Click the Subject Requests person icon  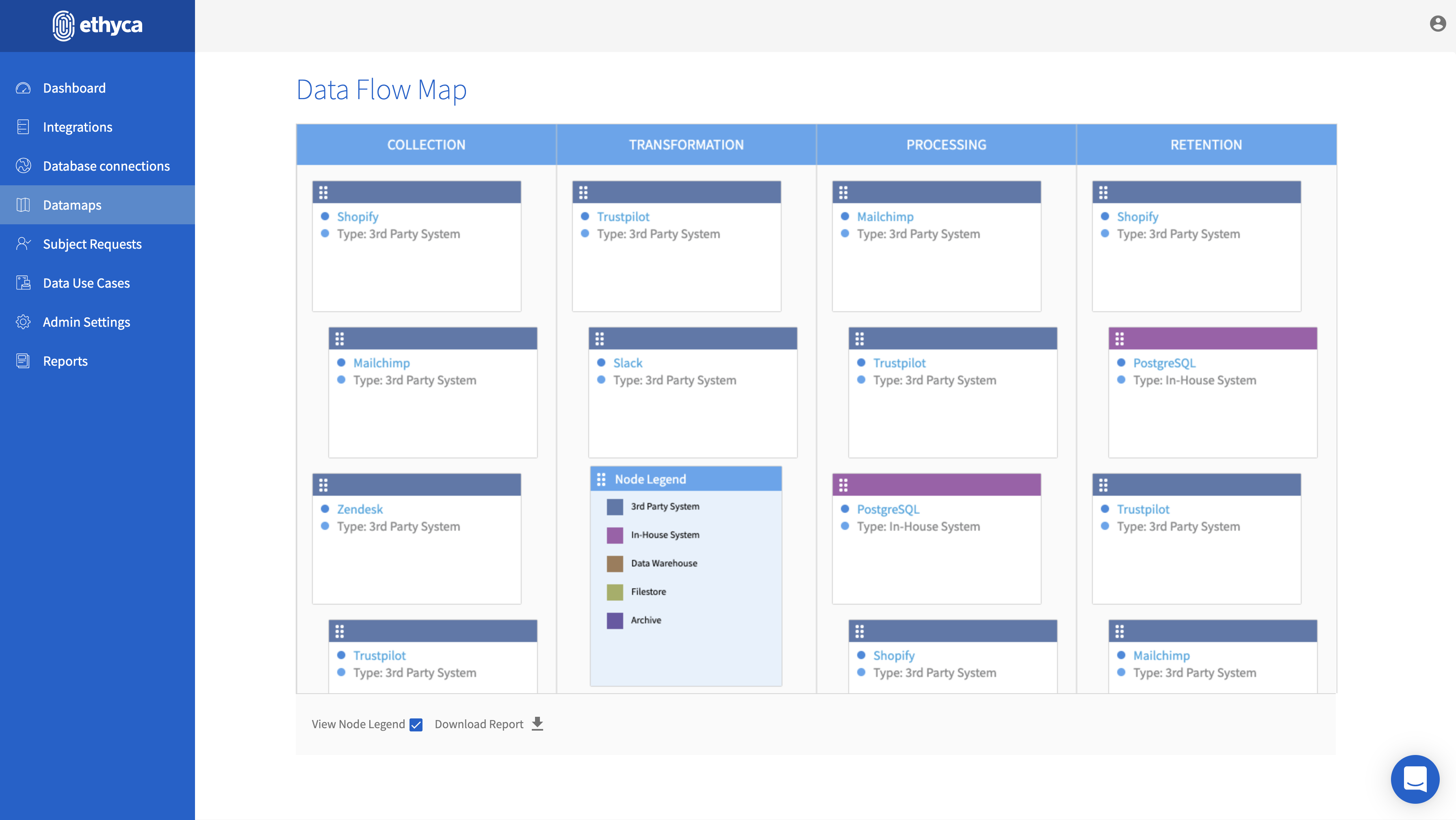click(x=23, y=244)
